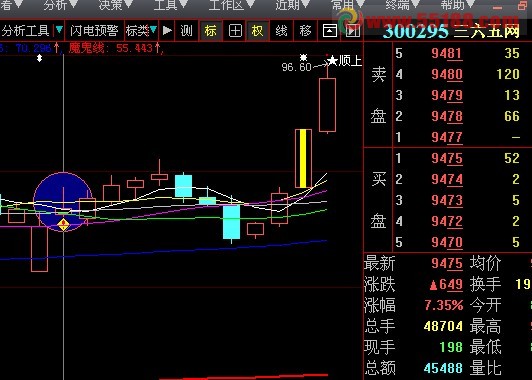
Task: Click the yellow candlestick bar
Action: click(303, 158)
